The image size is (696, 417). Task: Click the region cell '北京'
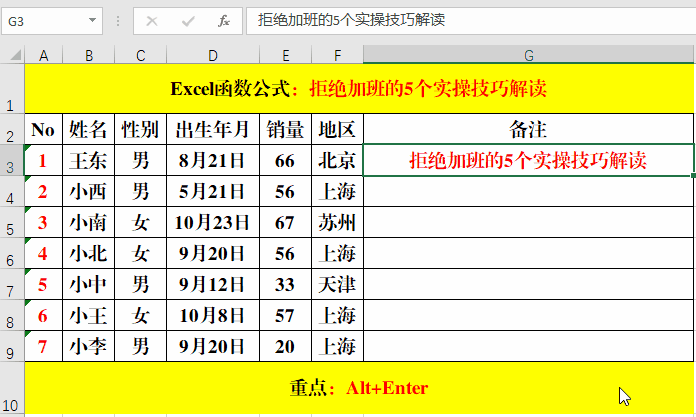pos(337,160)
